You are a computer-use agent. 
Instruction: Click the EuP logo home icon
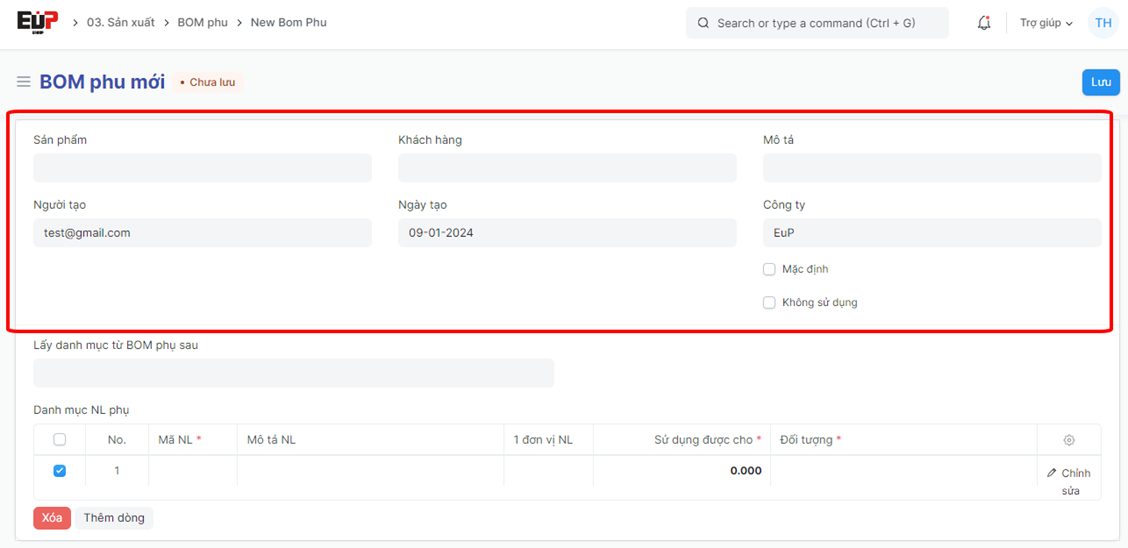click(37, 22)
